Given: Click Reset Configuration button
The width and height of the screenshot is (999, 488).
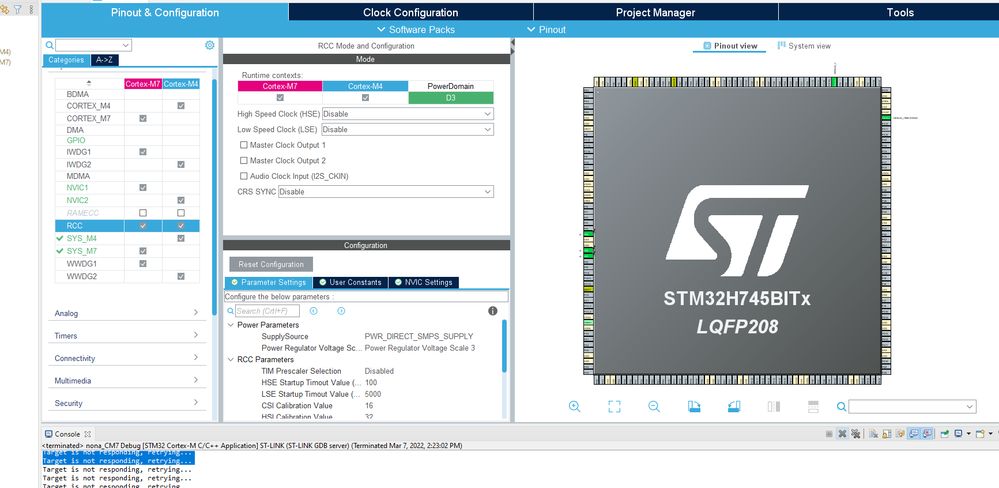Looking at the screenshot, I should click(x=271, y=264).
